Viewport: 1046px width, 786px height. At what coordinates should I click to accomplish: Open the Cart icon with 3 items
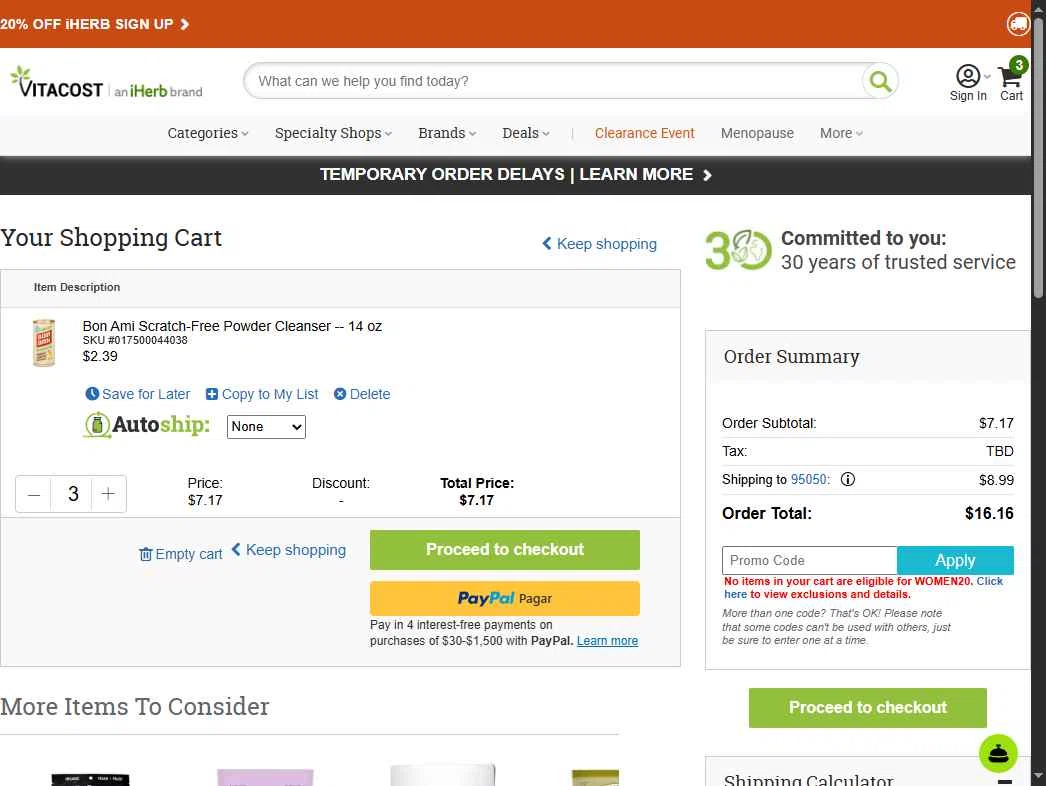(x=1012, y=80)
